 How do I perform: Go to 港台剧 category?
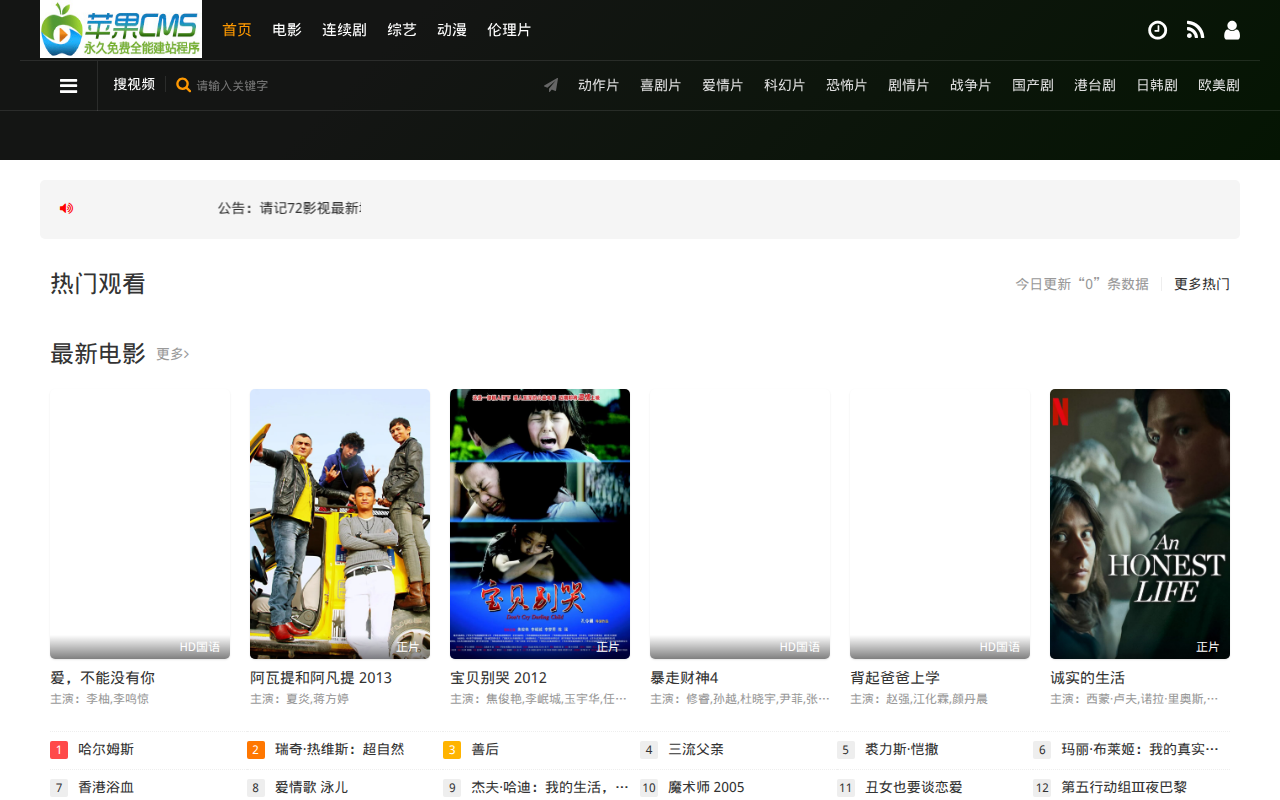(x=1095, y=85)
